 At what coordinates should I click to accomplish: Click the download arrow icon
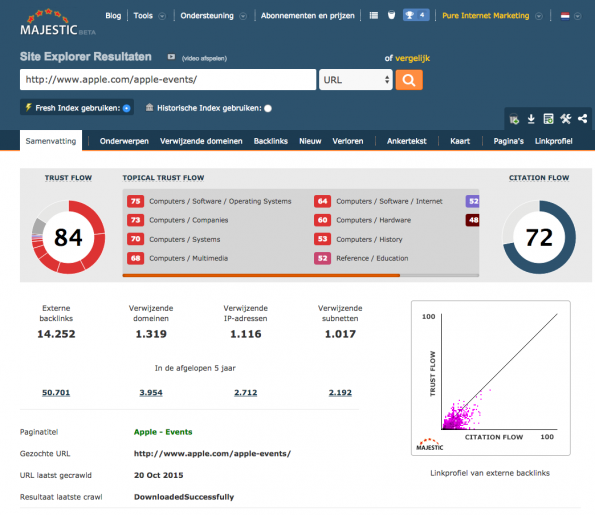tap(531, 119)
